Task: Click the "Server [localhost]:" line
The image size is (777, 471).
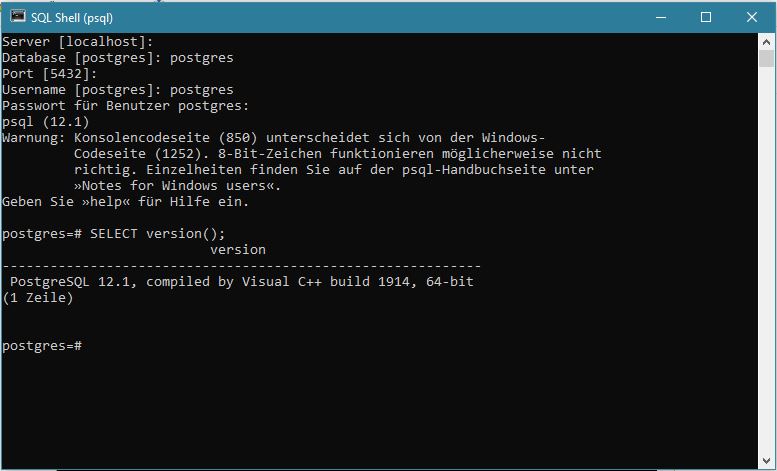Action: click(x=77, y=42)
